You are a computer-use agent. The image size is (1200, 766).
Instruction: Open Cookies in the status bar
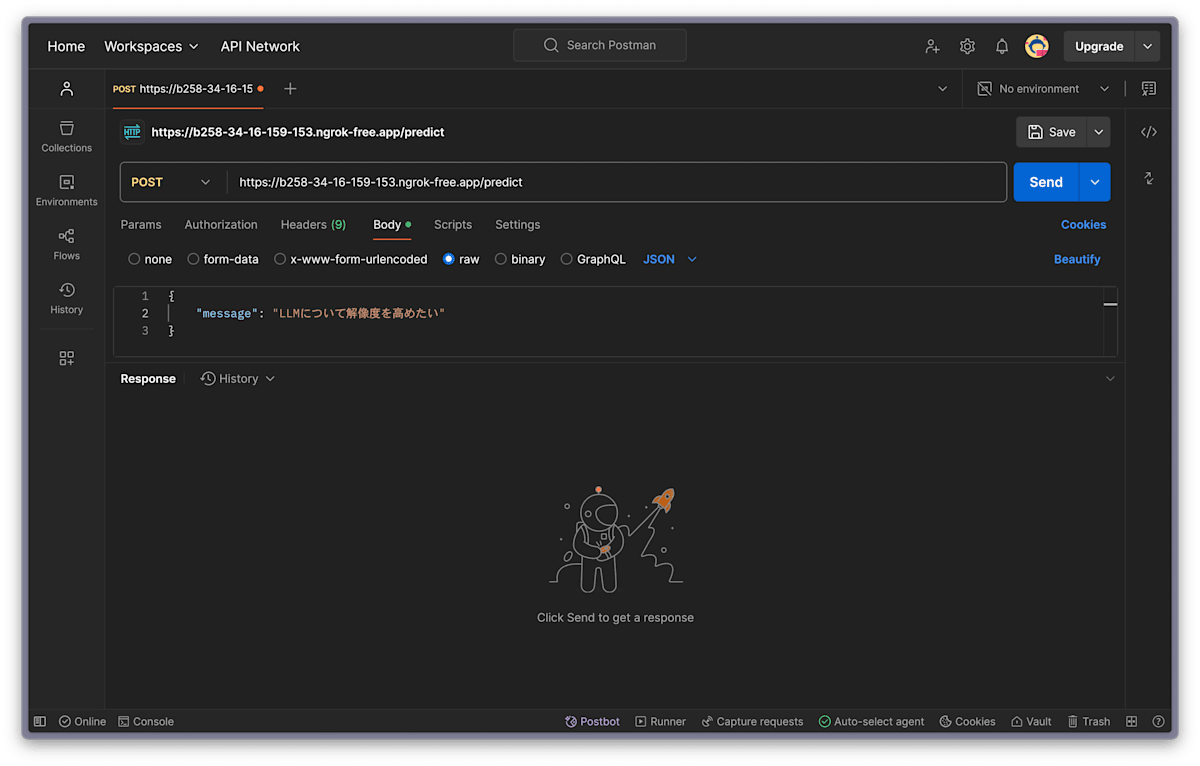pyautogui.click(x=967, y=721)
